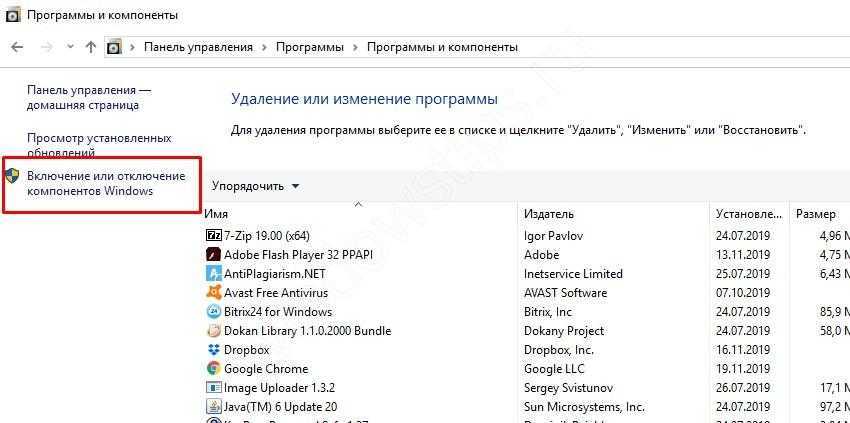
Task: Click publisher Google LLC cell
Action: (554, 369)
